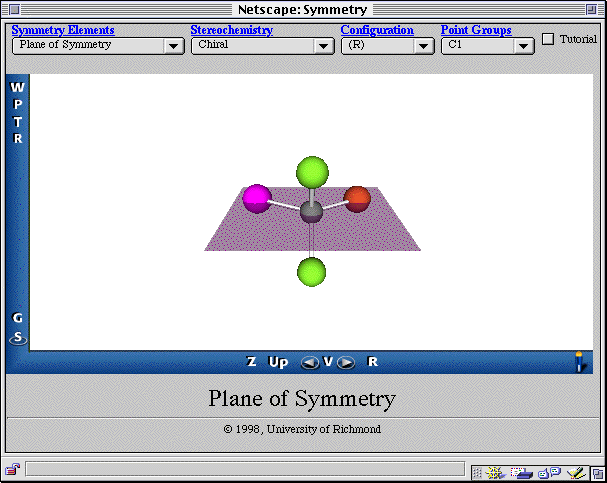Follow the Symmetry Elements link

[x=63, y=30]
